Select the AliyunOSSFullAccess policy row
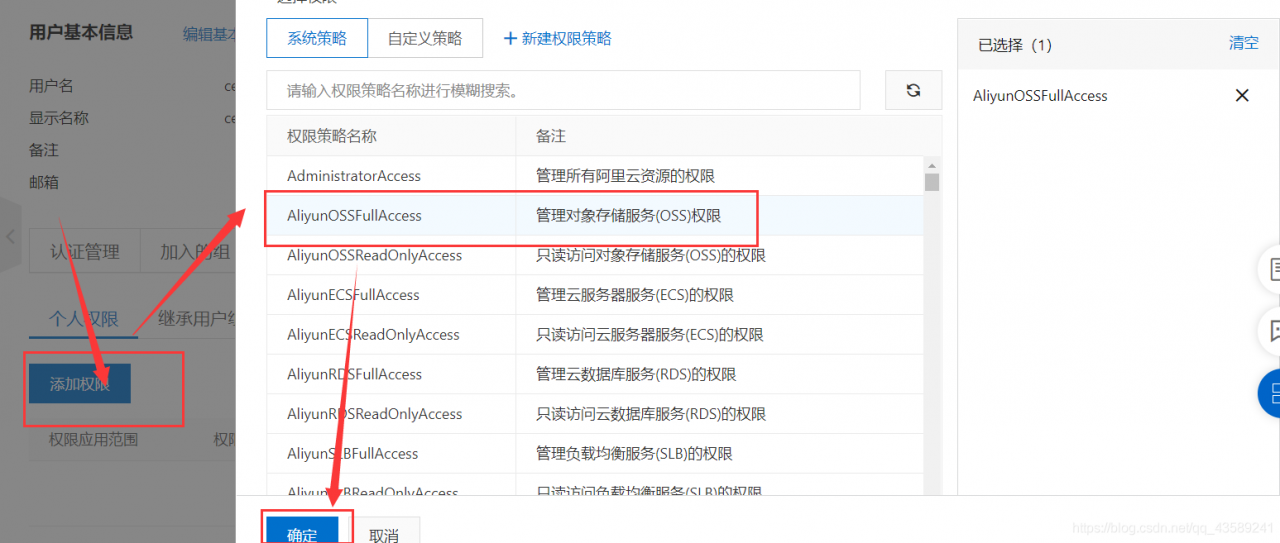 click(x=595, y=215)
